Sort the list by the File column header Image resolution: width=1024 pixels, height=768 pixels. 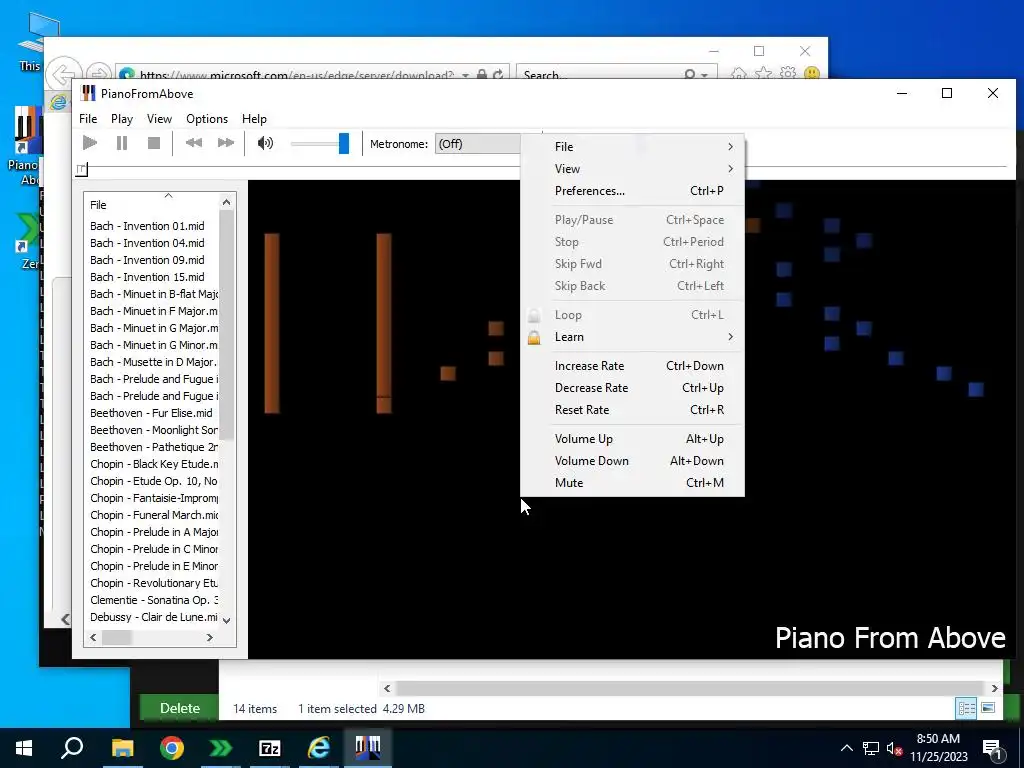[152, 204]
